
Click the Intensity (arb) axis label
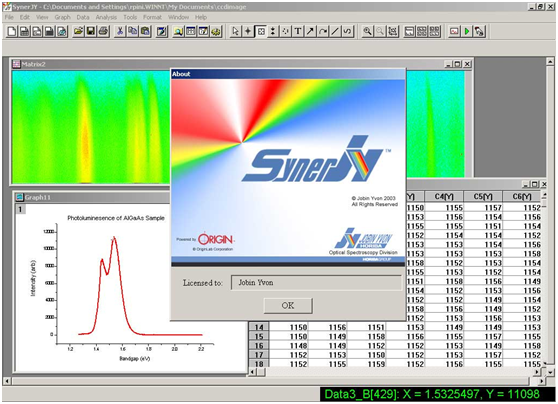point(33,278)
